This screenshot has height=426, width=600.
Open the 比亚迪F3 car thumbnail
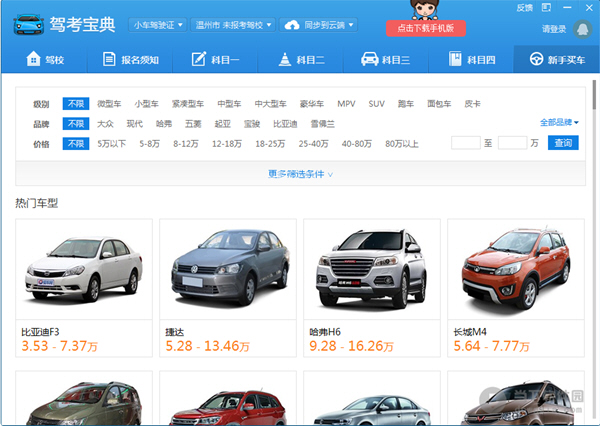(x=84, y=269)
